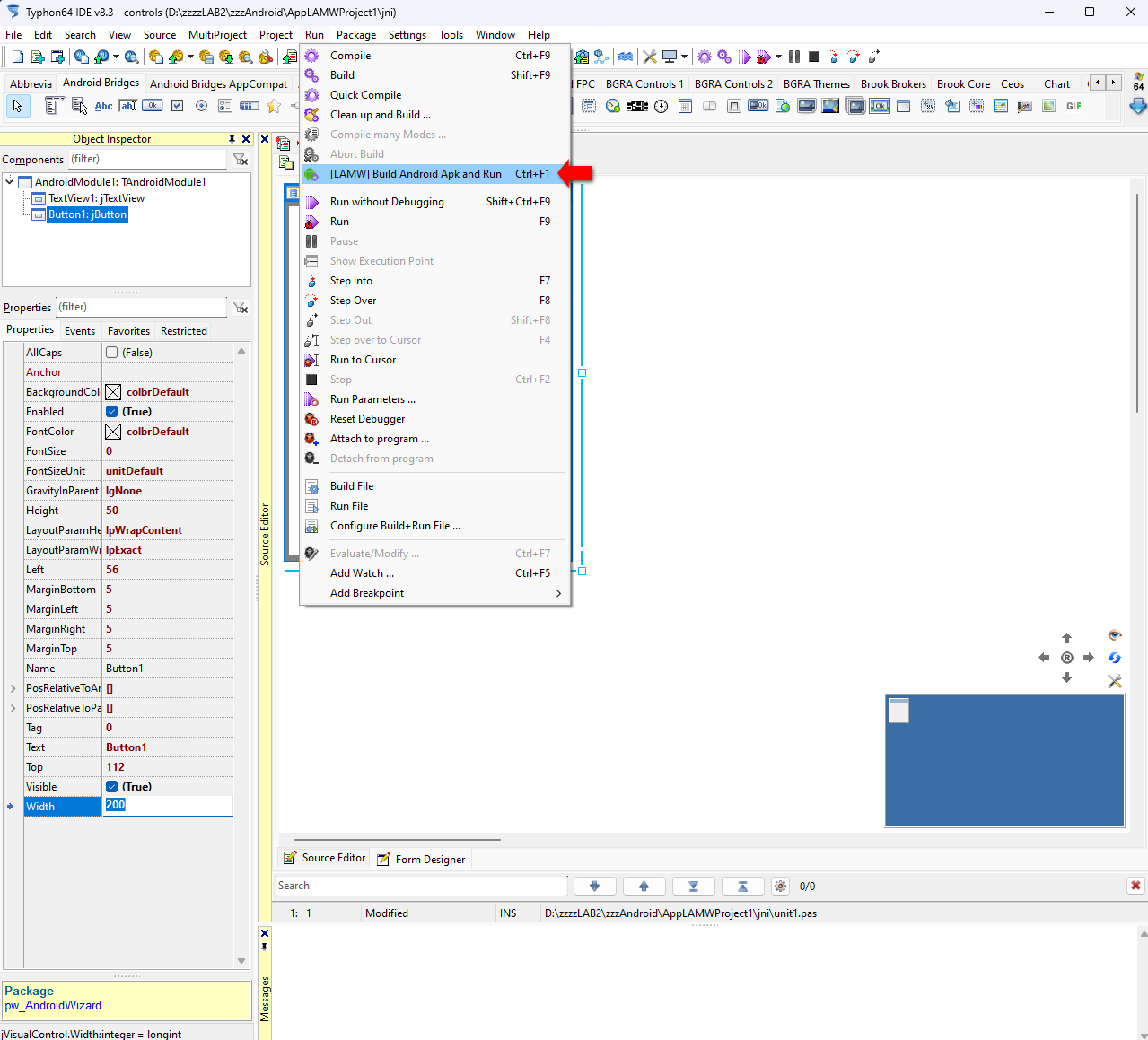Click the search options gear icon
1148x1040 pixels.
(781, 887)
